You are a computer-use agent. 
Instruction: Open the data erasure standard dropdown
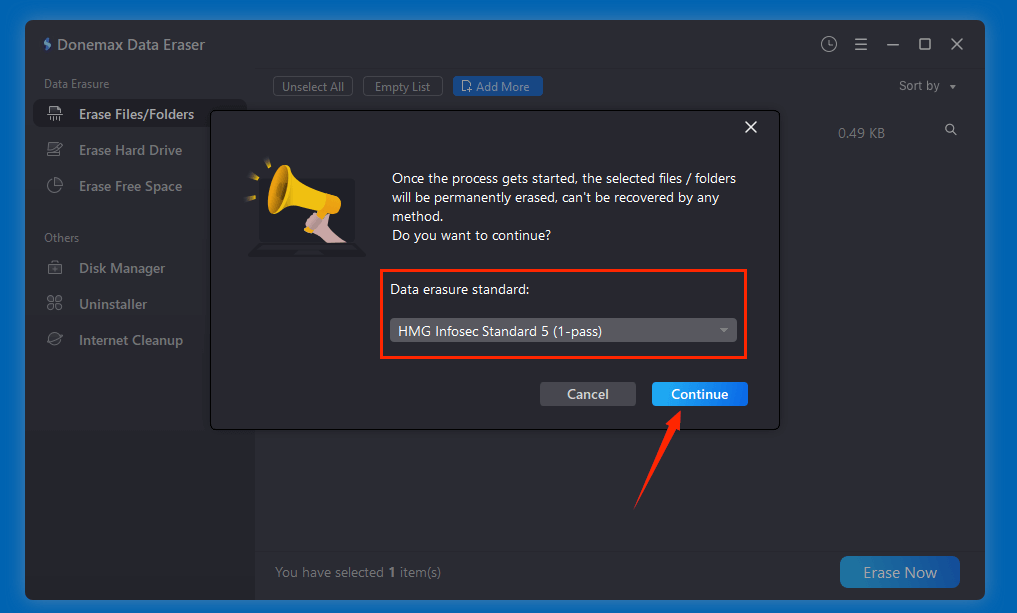562,330
